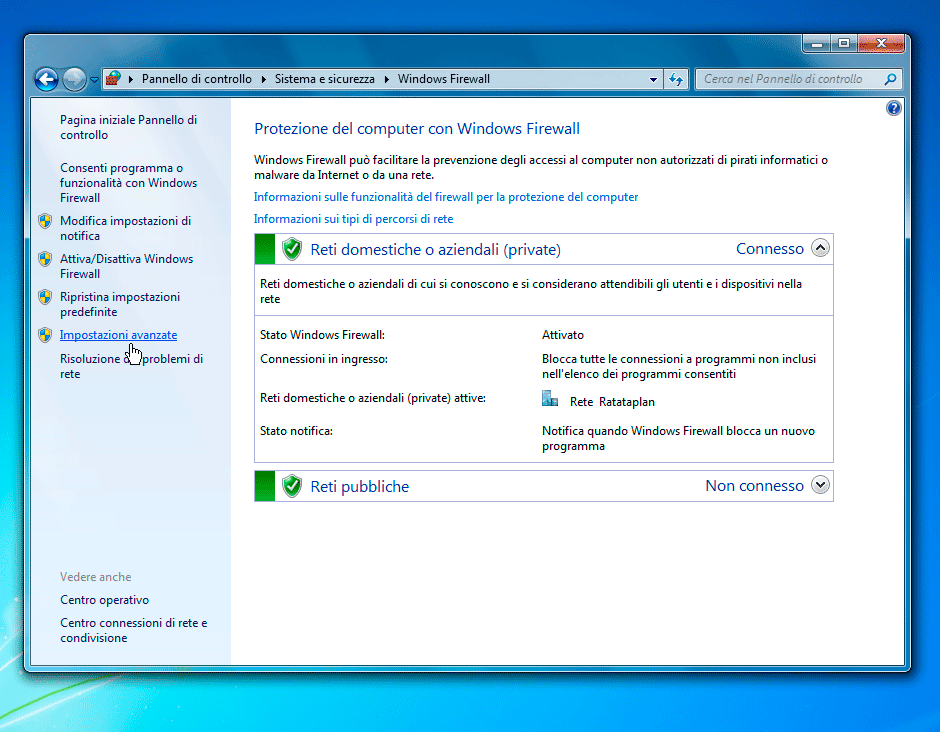Close the Windows Firewall window
This screenshot has width=940, height=732.
tap(881, 44)
